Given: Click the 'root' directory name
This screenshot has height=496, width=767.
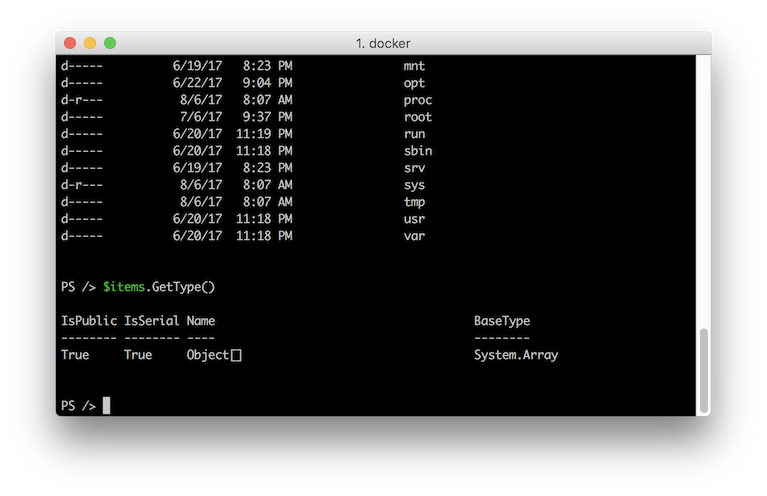Looking at the screenshot, I should (x=418, y=117).
